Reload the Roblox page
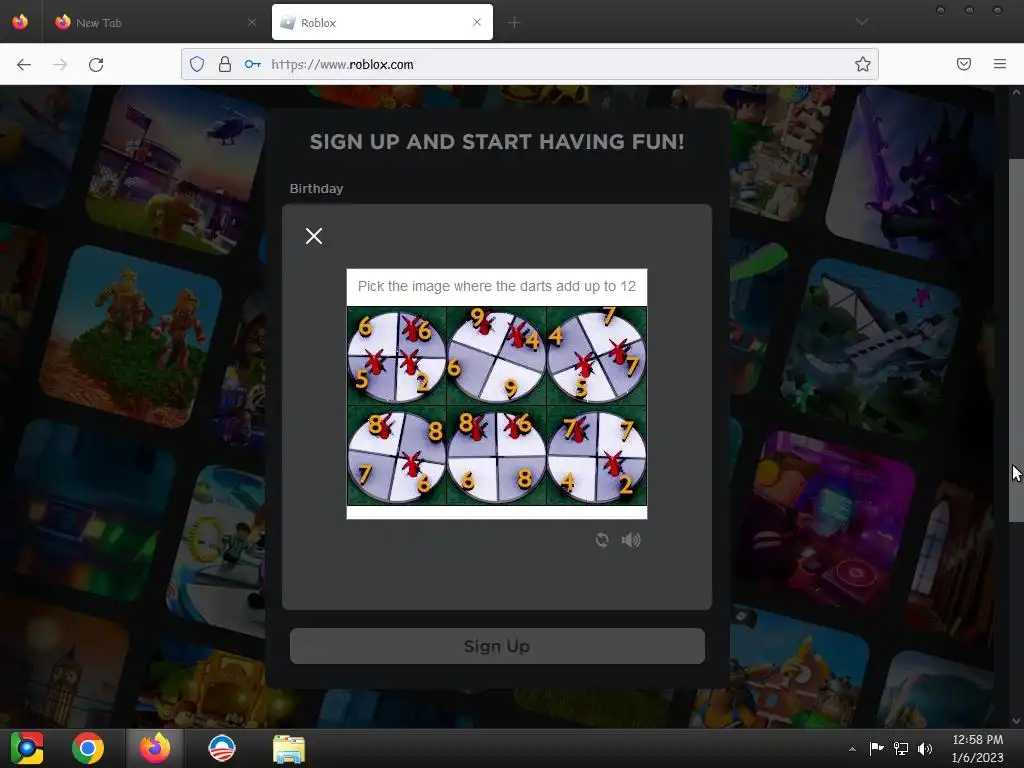 pos(96,65)
